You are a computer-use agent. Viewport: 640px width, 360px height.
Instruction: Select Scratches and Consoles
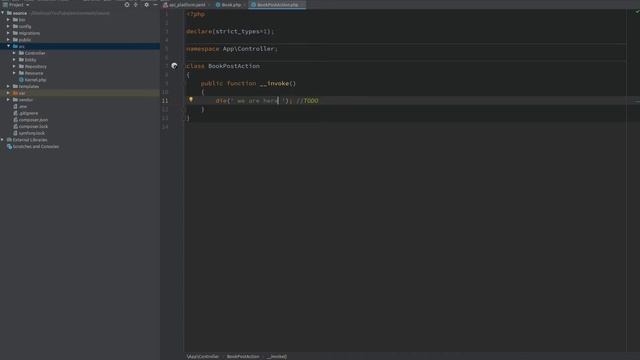pyautogui.click(x=36, y=147)
